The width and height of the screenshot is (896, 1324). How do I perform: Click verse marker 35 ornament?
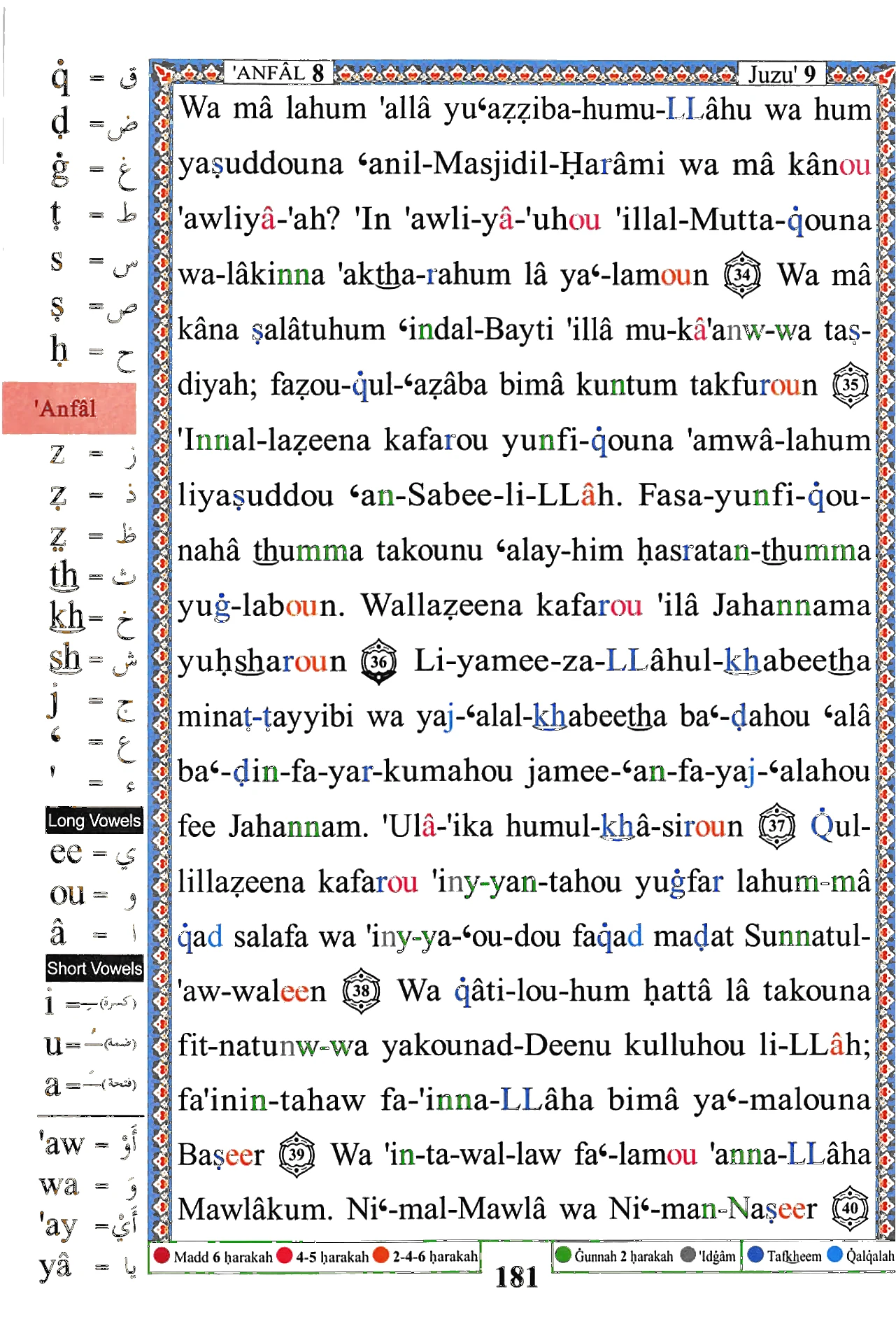click(851, 384)
